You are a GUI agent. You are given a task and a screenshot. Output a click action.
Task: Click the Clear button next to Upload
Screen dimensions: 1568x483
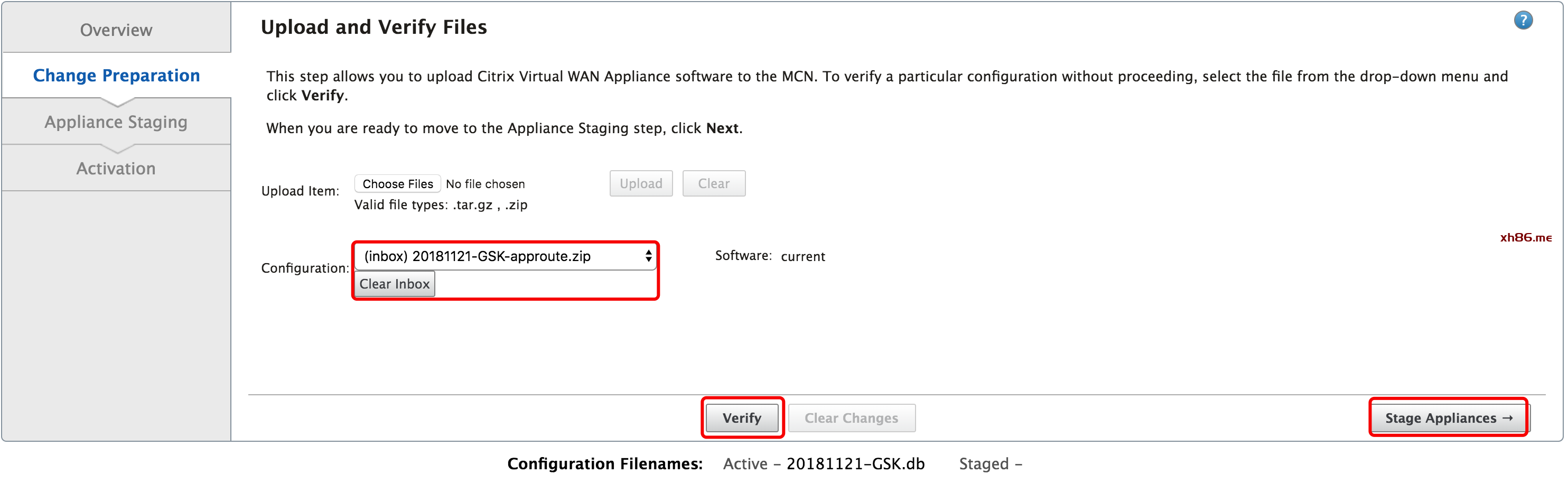pyautogui.click(x=713, y=183)
